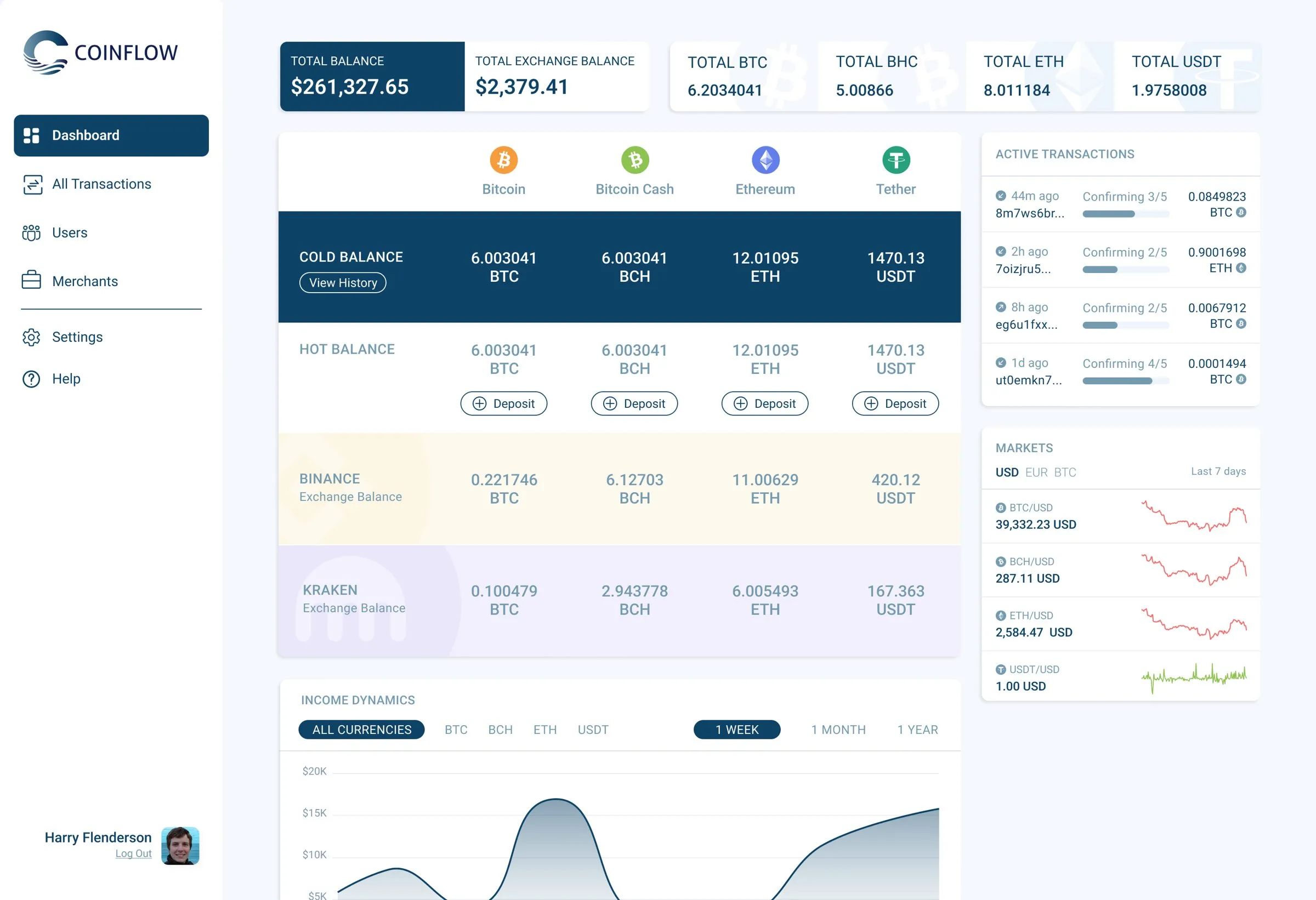Switch income chart to BTC
This screenshot has height=900, width=1316.
pyautogui.click(x=456, y=730)
